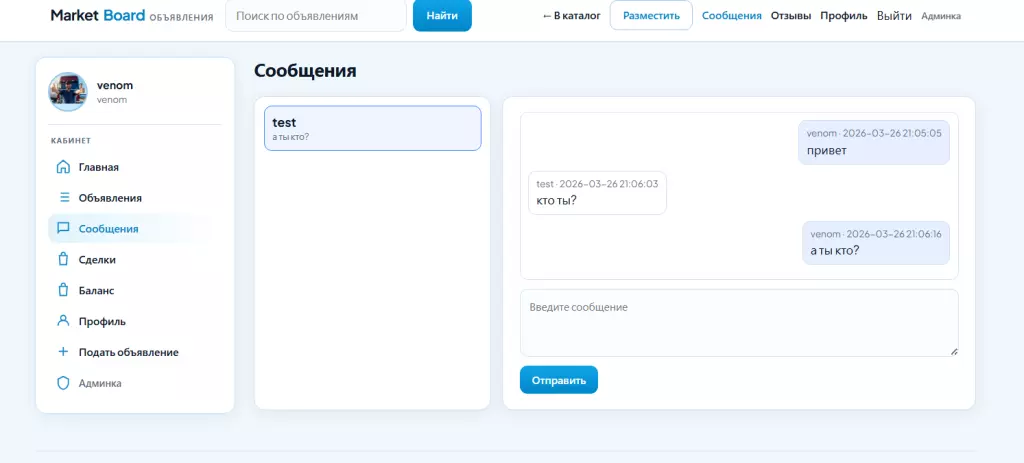Click the Выйти logout link

click(x=894, y=16)
